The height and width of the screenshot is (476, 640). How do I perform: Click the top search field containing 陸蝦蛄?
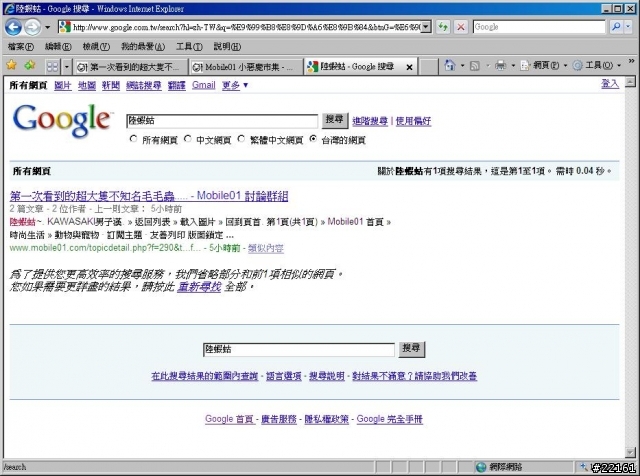(x=222, y=121)
